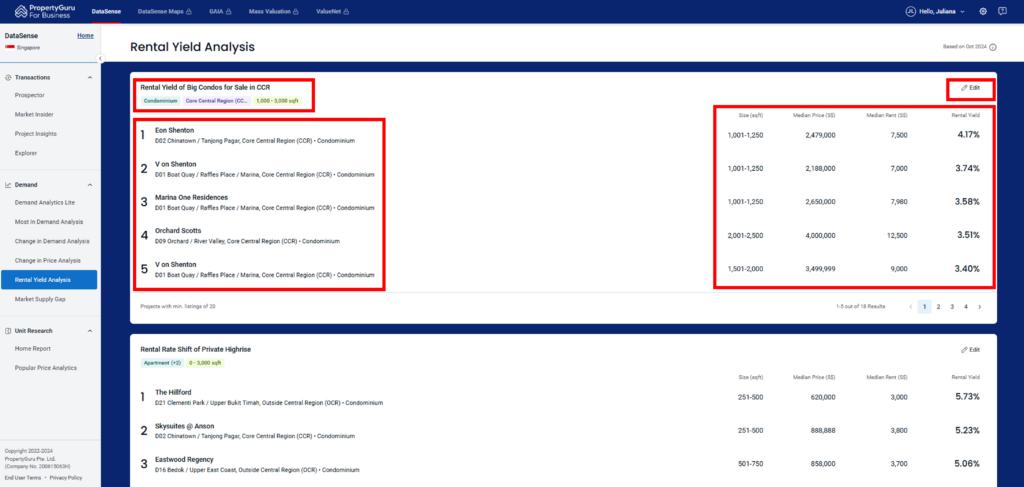Collapse the Transactions section chevron
Screen dimensions: 1024x487
point(90,77)
